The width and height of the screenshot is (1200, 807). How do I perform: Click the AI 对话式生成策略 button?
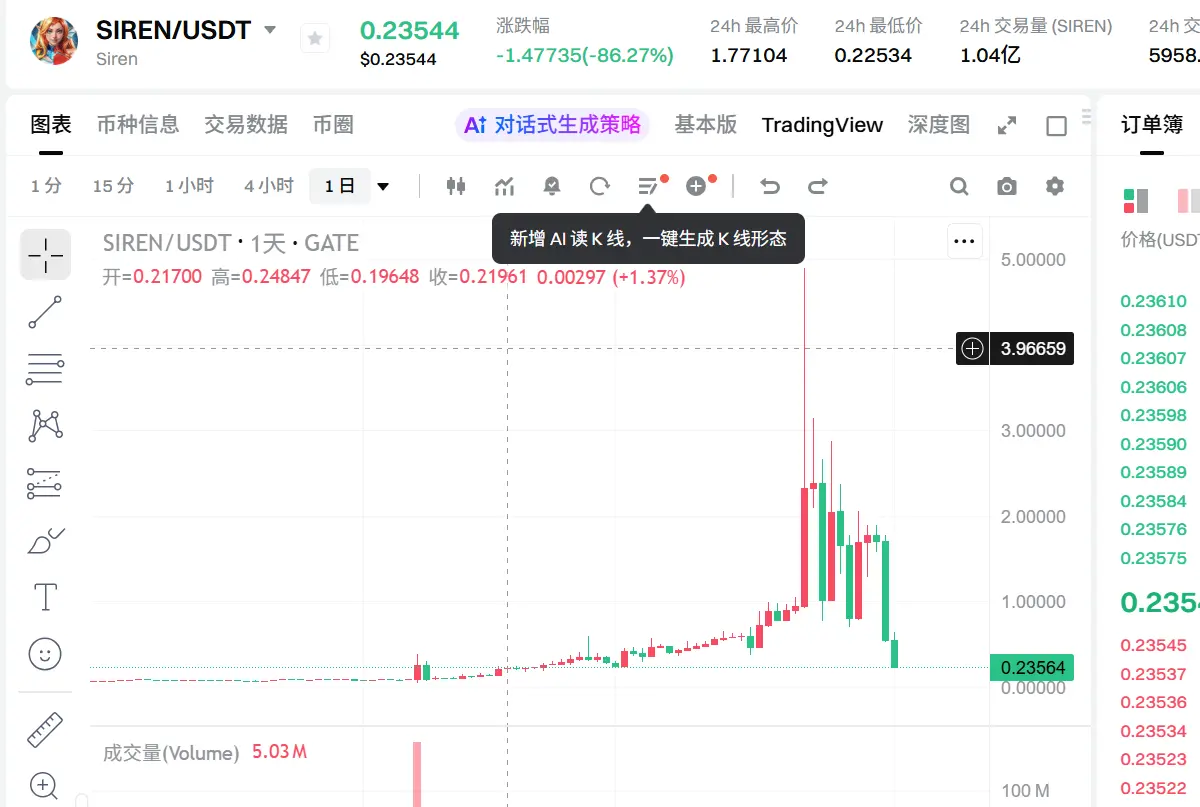coord(552,125)
